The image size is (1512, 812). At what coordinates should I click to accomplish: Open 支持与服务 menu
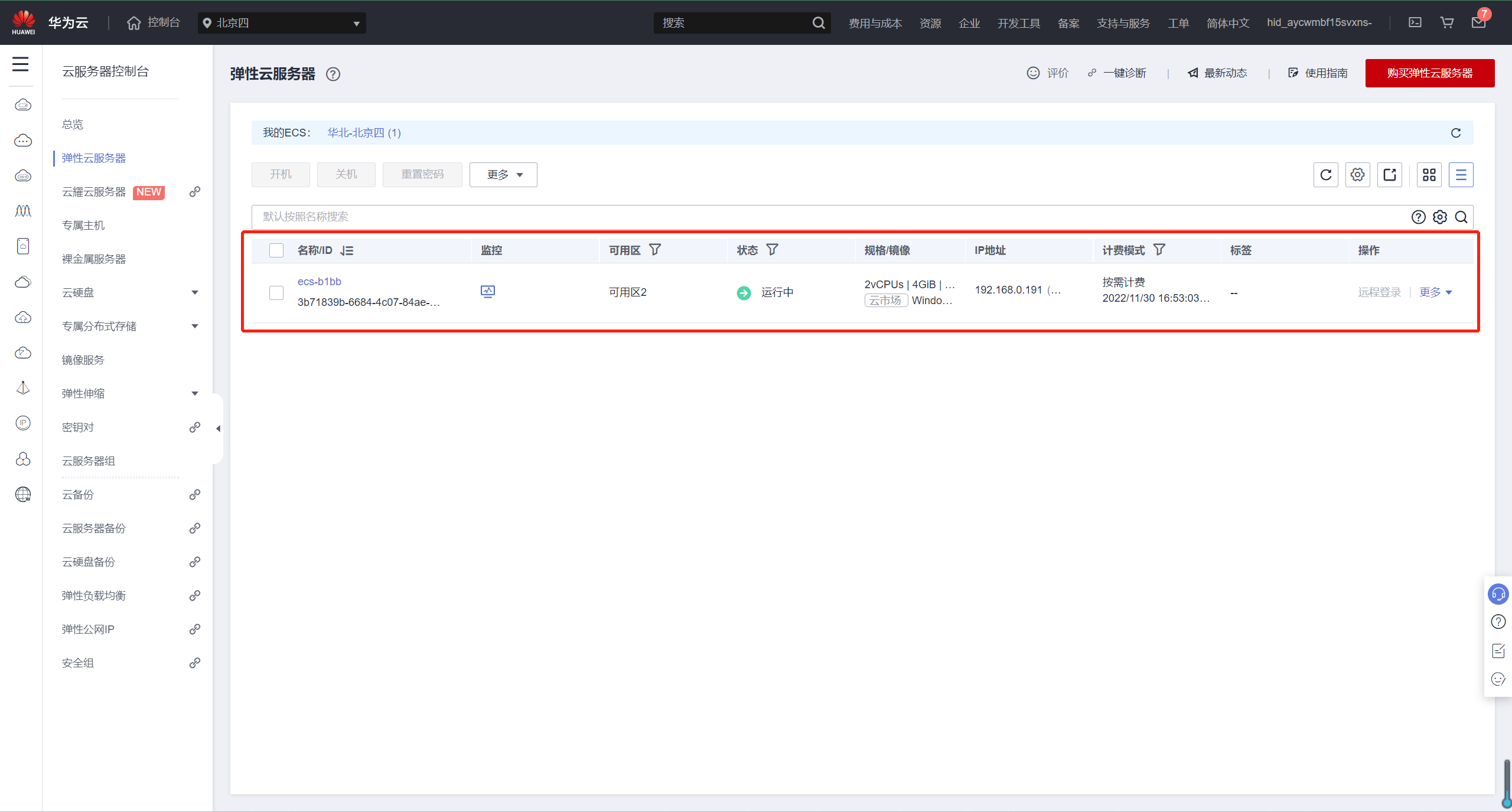tap(1123, 23)
